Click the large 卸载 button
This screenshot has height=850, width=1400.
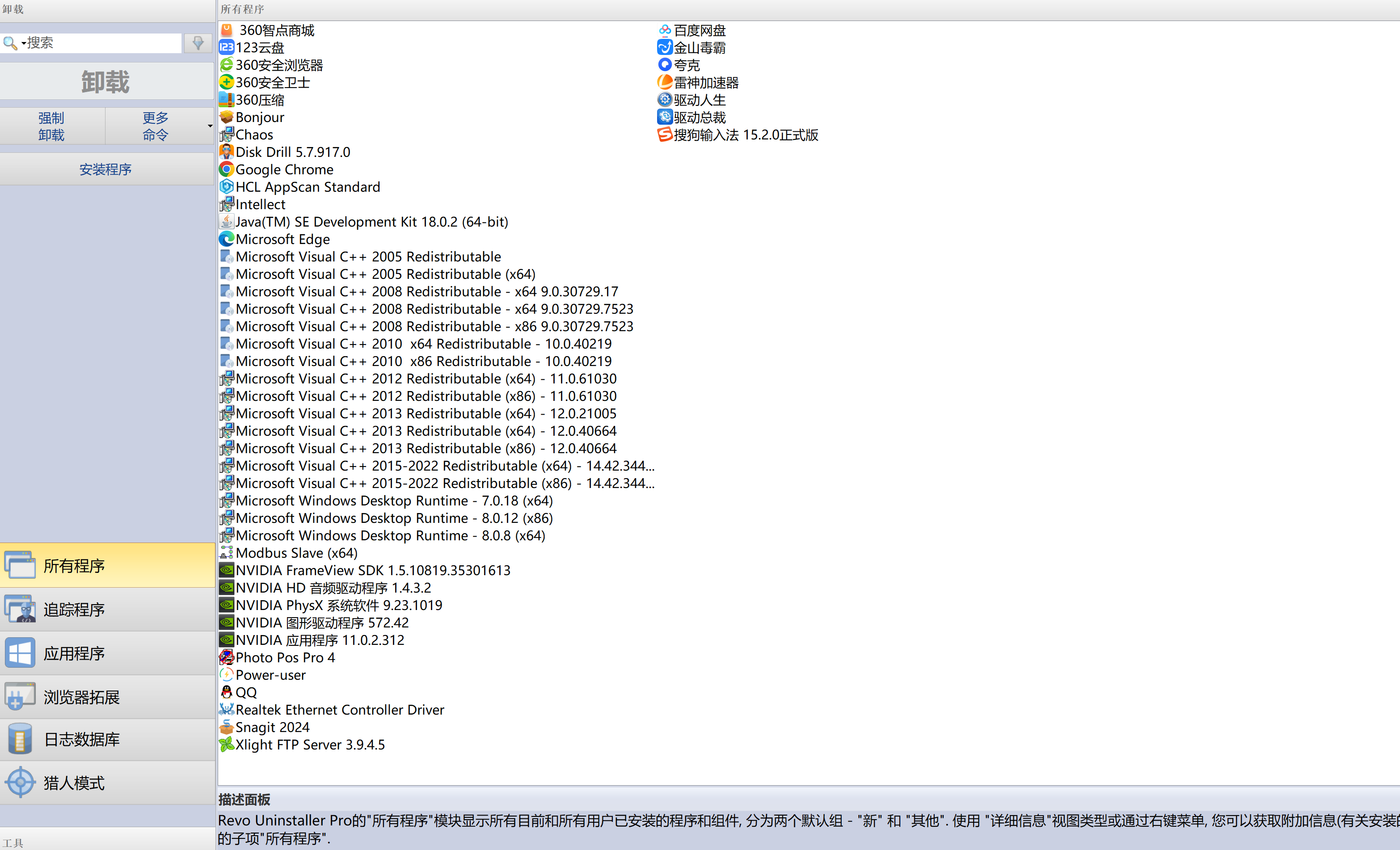point(106,81)
